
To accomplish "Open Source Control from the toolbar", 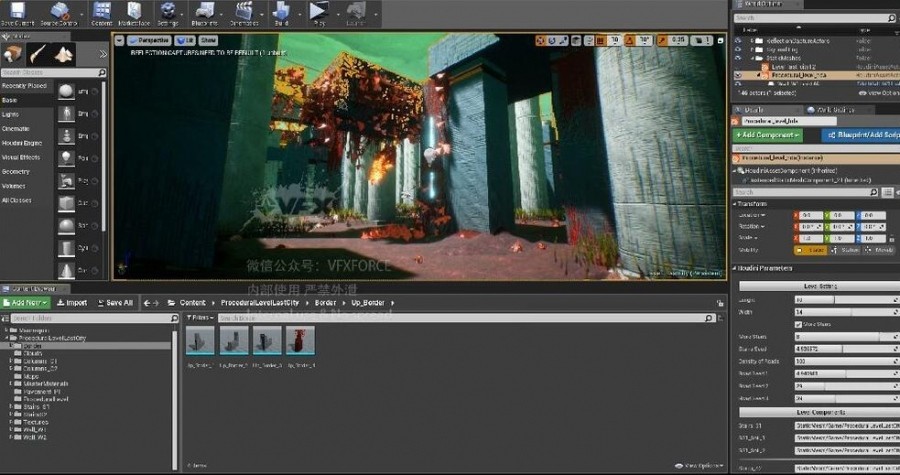I will (x=59, y=13).
